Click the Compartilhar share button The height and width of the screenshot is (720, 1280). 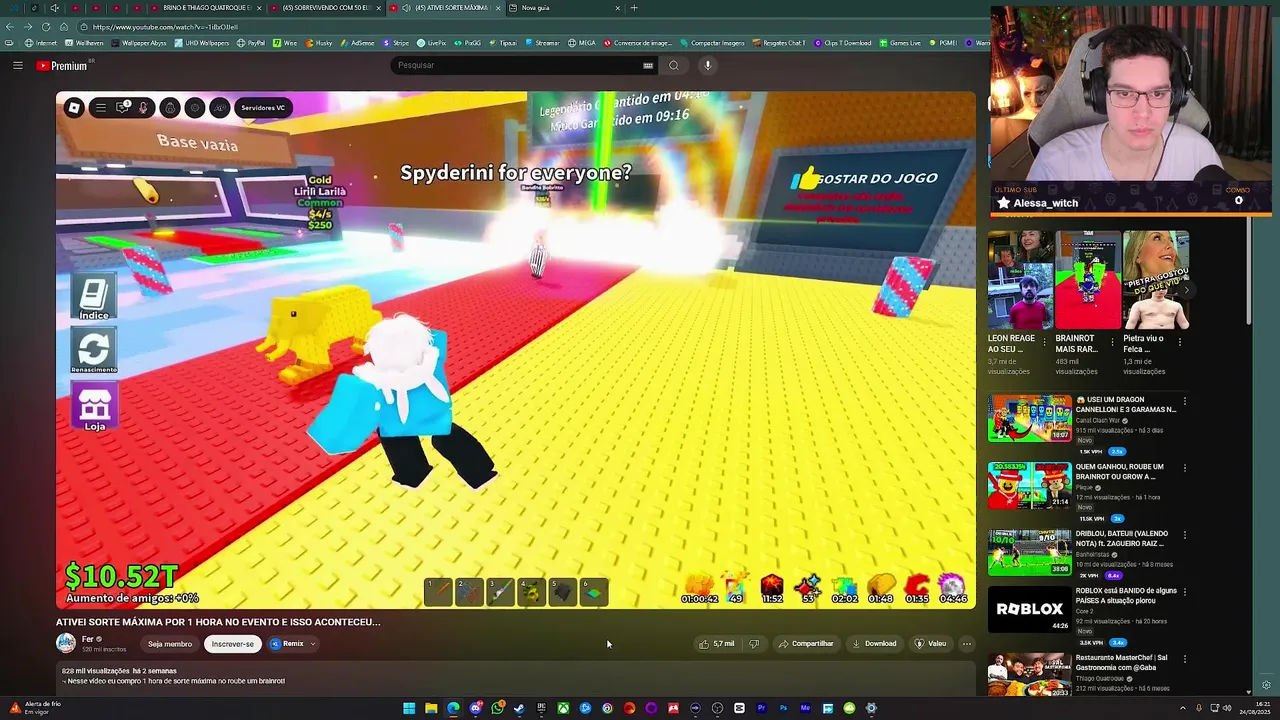coord(806,644)
